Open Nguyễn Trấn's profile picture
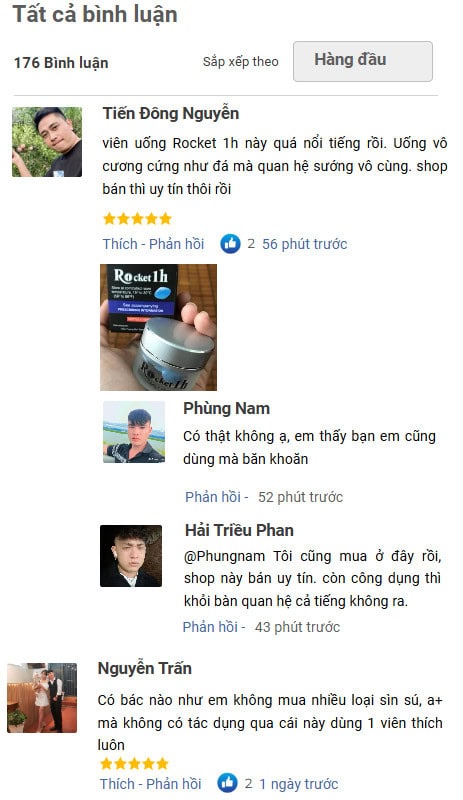The height and width of the screenshot is (800, 463). tap(42, 697)
